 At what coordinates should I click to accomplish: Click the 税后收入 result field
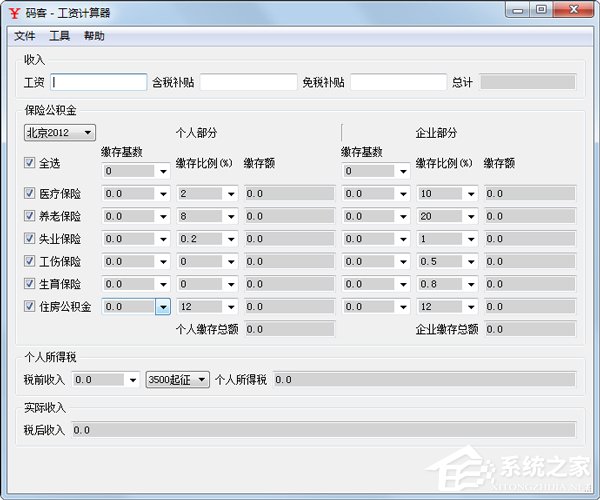tap(324, 430)
